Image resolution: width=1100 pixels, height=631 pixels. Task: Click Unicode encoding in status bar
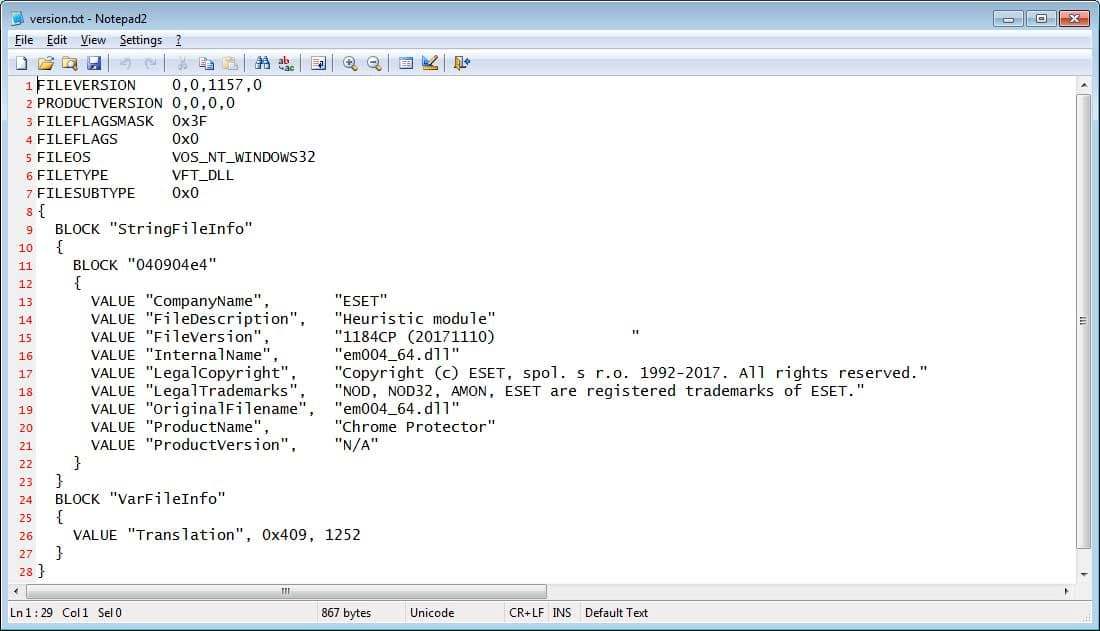click(x=432, y=613)
